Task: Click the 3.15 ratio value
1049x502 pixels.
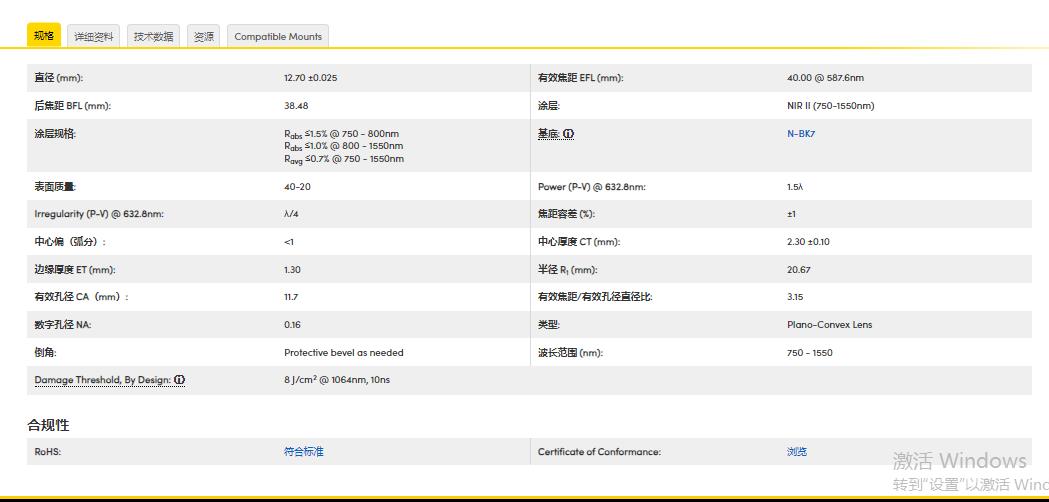Action: 795,297
